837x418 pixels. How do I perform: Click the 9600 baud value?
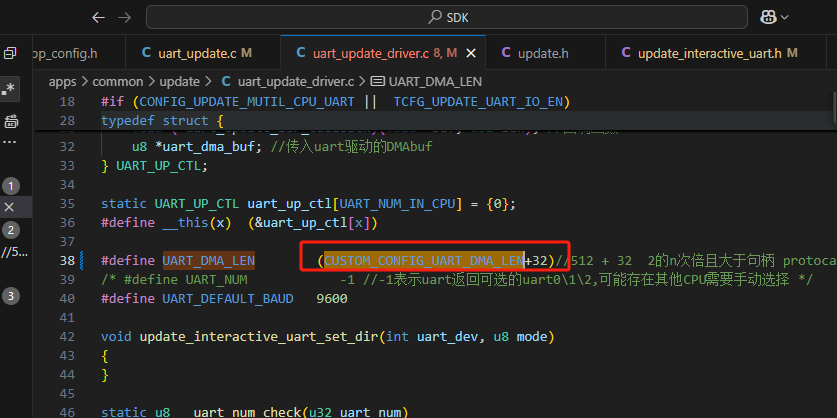coord(332,299)
